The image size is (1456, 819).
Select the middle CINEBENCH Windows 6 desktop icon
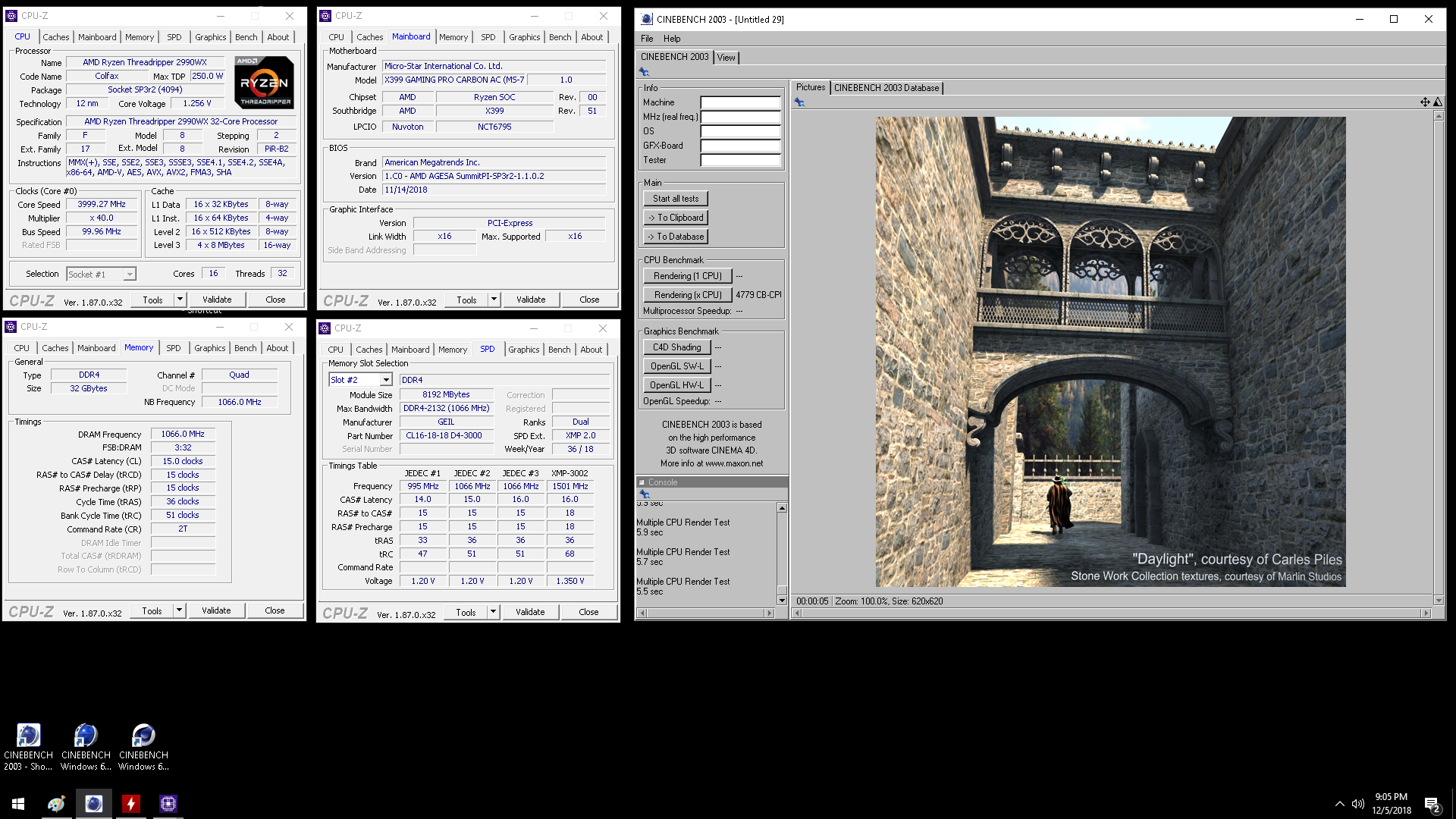(x=86, y=747)
